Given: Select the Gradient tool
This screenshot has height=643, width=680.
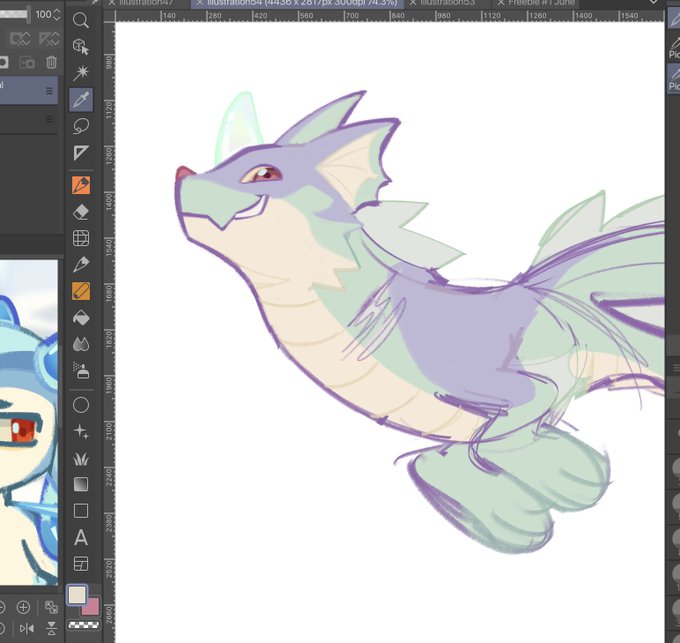Looking at the screenshot, I should click(x=81, y=484).
